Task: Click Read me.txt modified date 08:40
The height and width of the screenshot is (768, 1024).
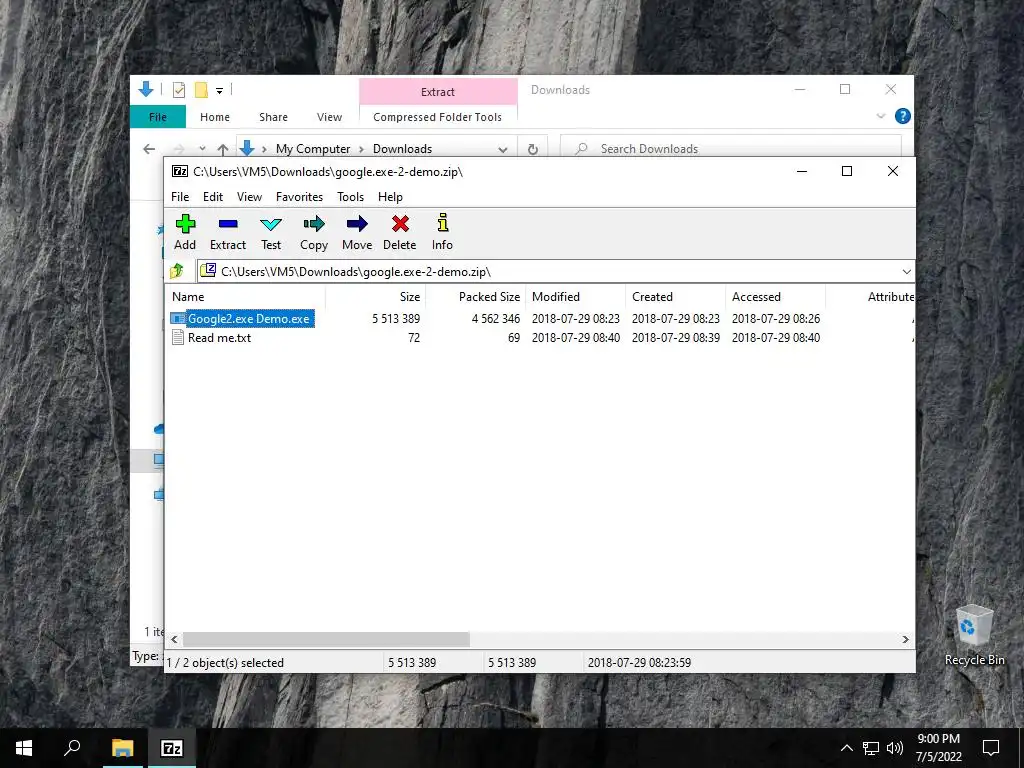Action: coord(575,338)
